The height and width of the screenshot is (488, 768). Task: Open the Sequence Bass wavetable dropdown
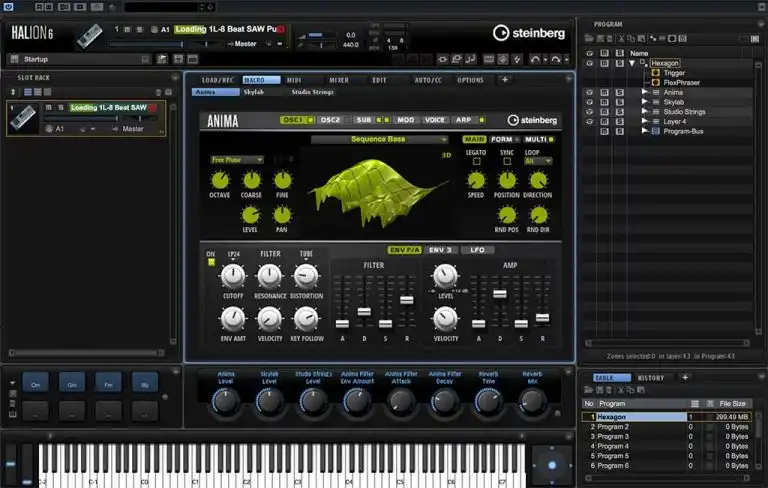(379, 140)
